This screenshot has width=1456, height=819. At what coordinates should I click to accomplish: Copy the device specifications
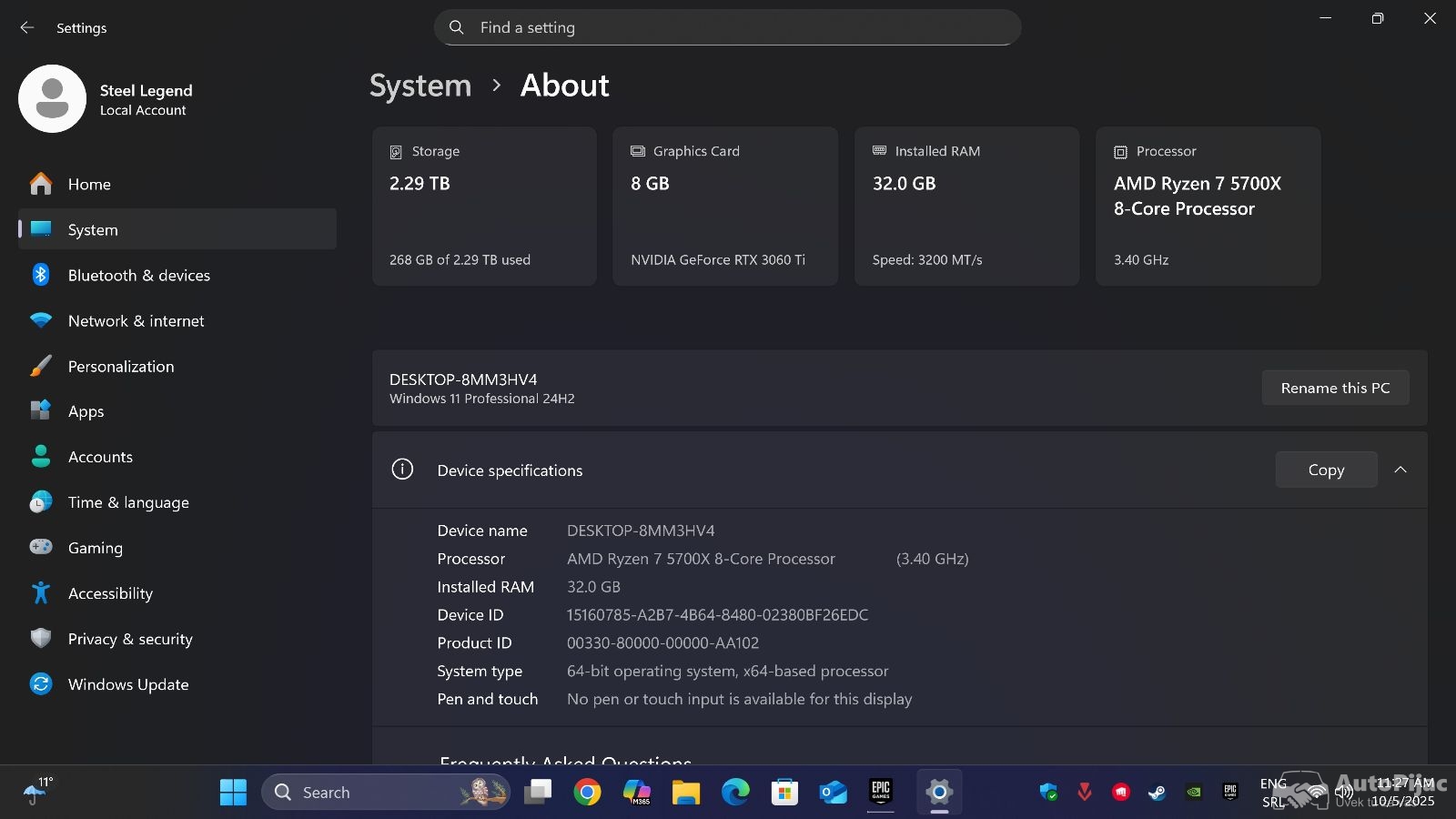tap(1325, 470)
